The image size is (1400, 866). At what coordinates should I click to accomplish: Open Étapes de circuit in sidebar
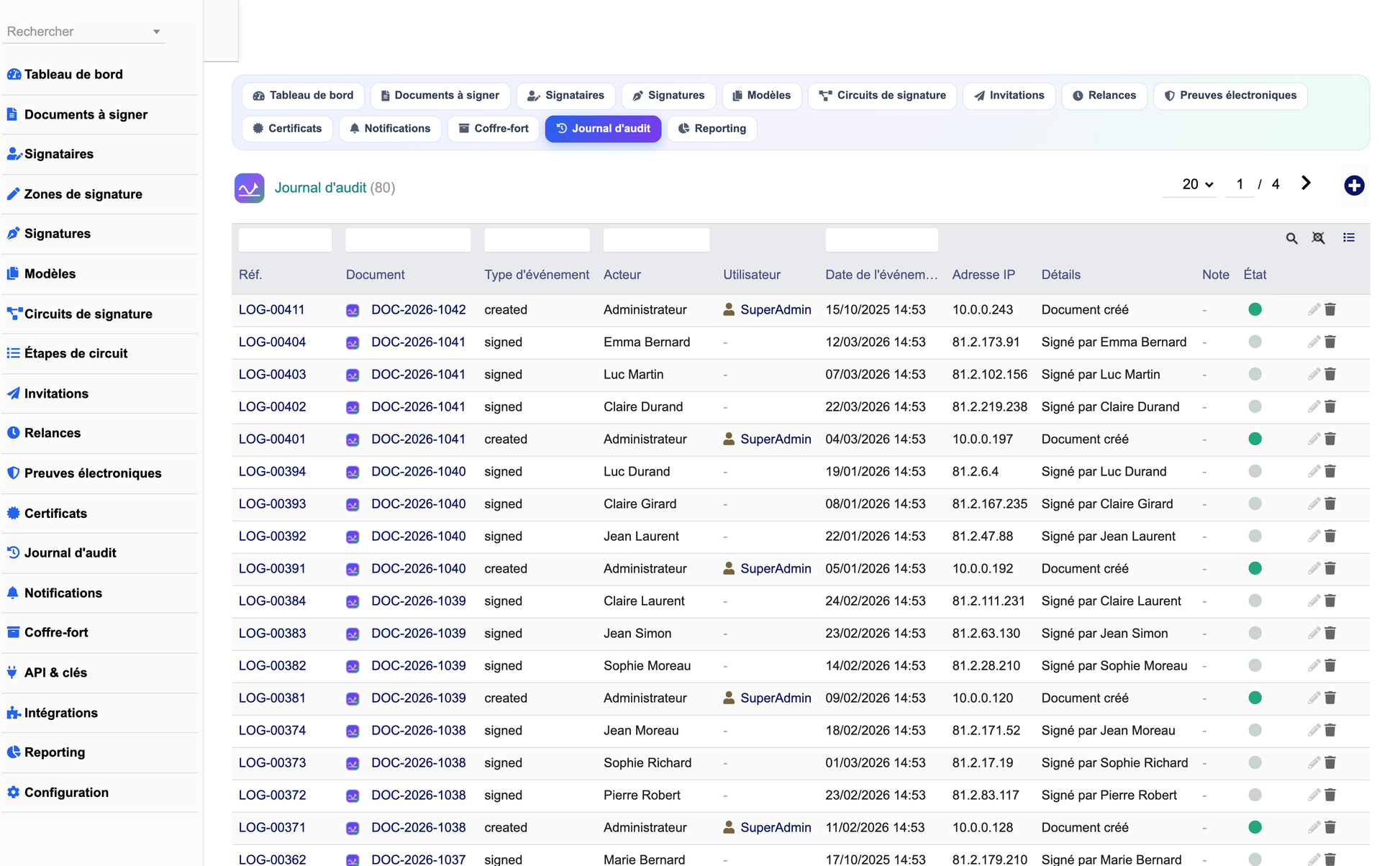(76, 353)
